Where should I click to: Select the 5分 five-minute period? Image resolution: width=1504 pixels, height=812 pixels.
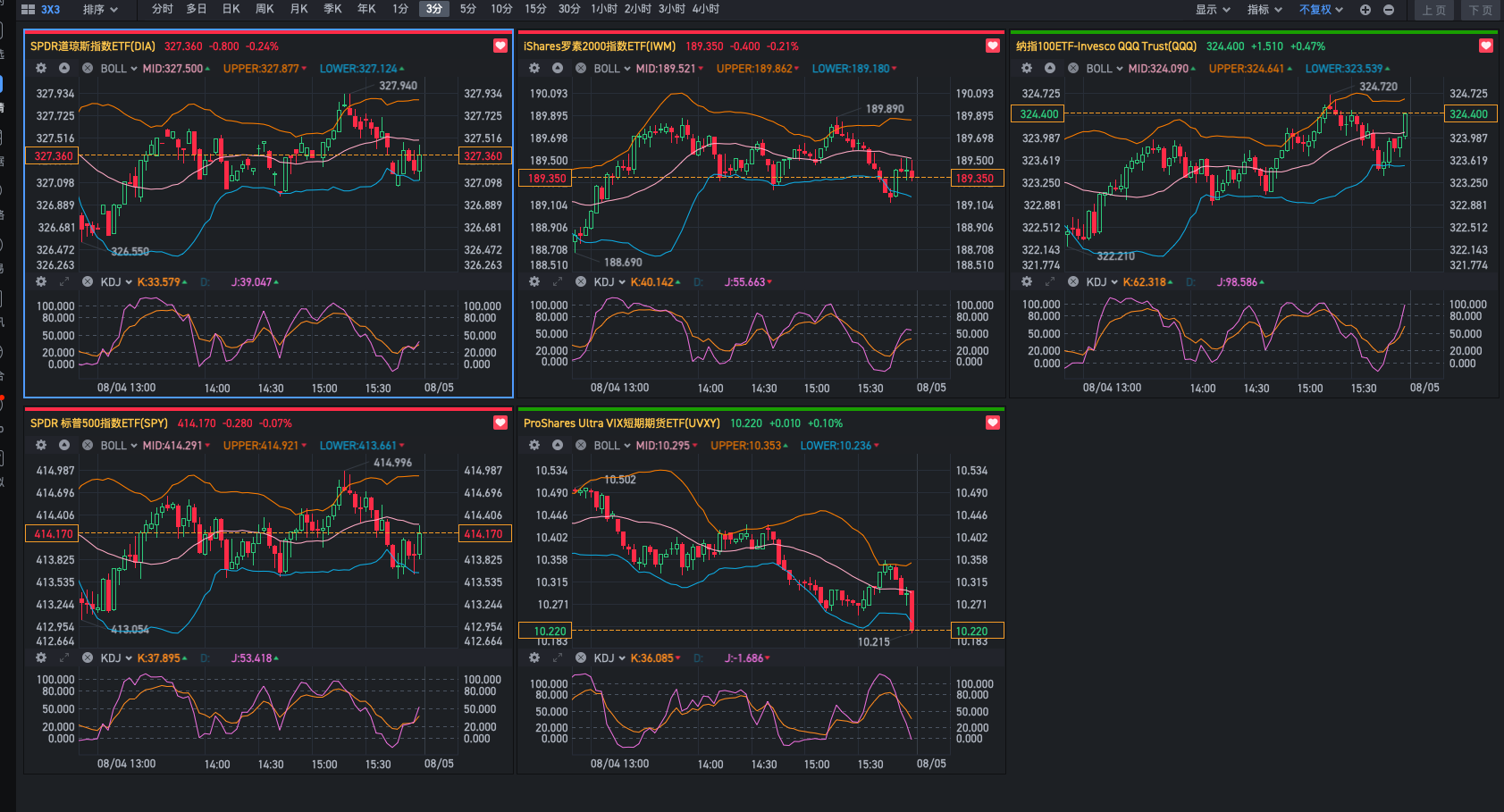point(468,9)
